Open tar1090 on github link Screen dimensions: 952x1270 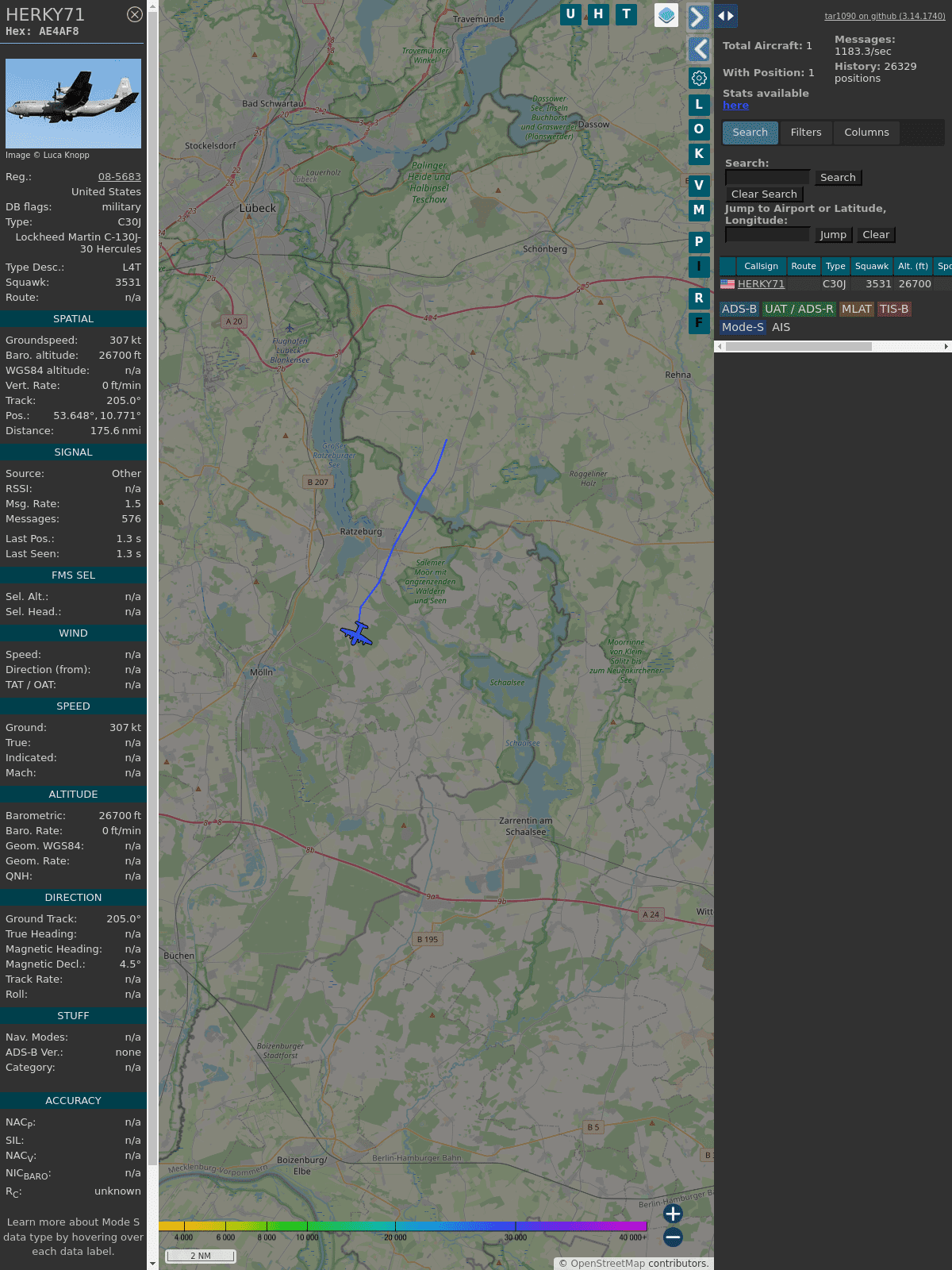(885, 16)
